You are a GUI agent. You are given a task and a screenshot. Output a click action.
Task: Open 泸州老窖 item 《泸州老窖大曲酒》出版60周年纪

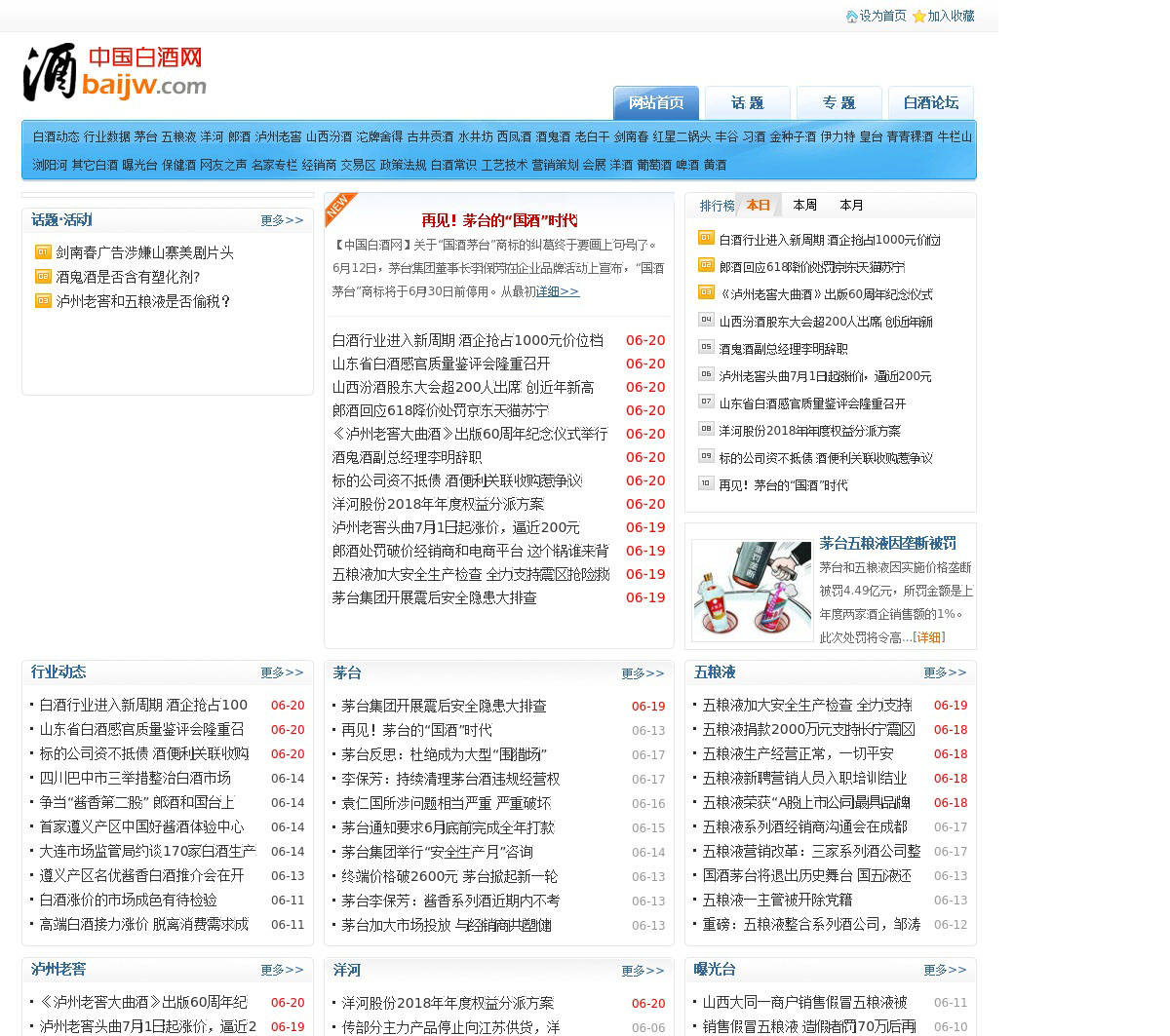click(x=143, y=1002)
